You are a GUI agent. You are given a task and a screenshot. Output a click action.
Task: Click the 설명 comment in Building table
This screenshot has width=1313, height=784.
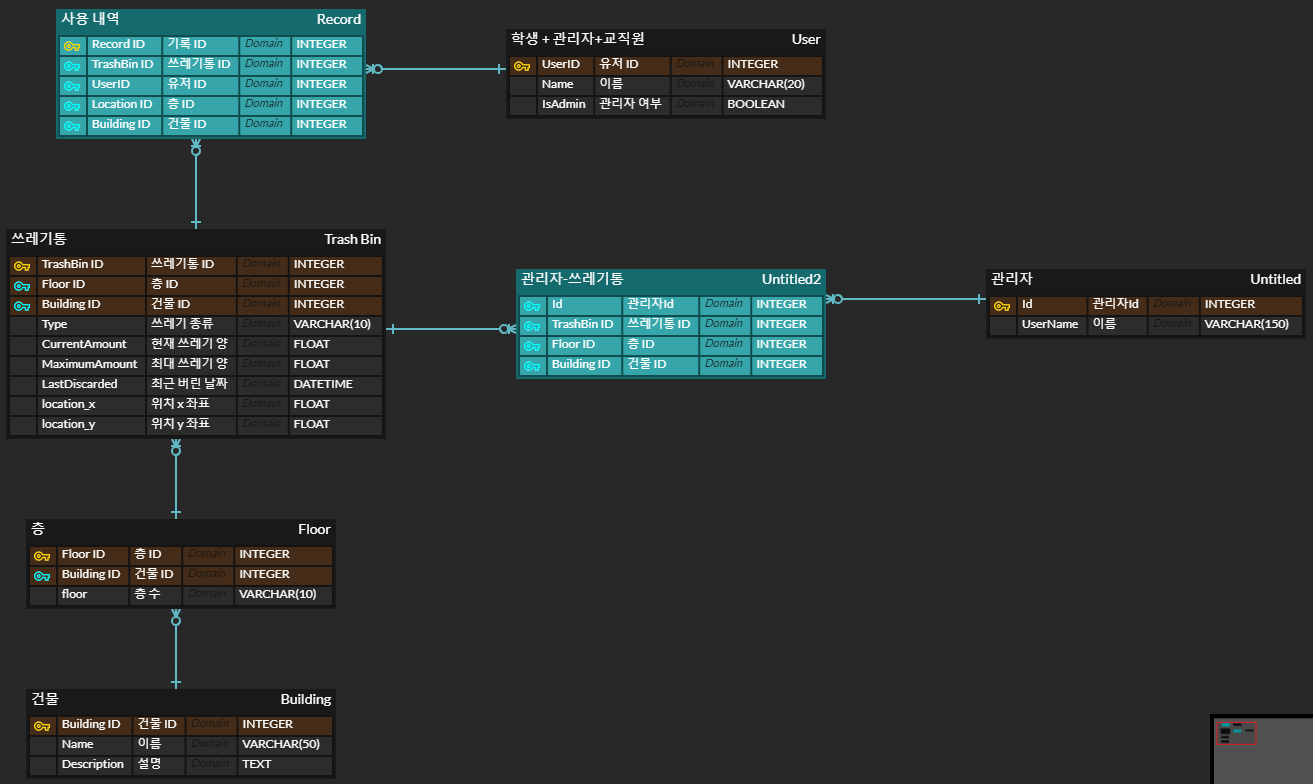pos(159,764)
